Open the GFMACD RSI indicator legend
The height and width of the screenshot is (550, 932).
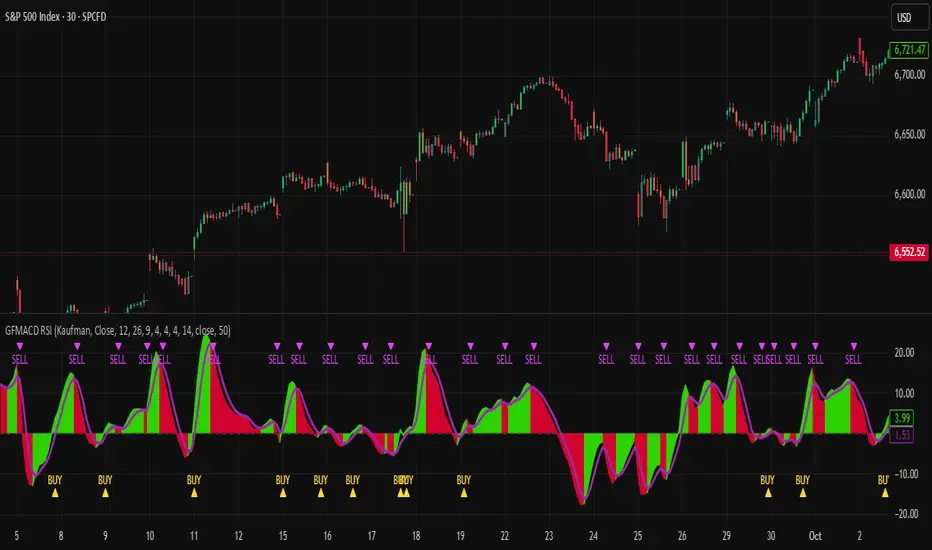click(118, 331)
